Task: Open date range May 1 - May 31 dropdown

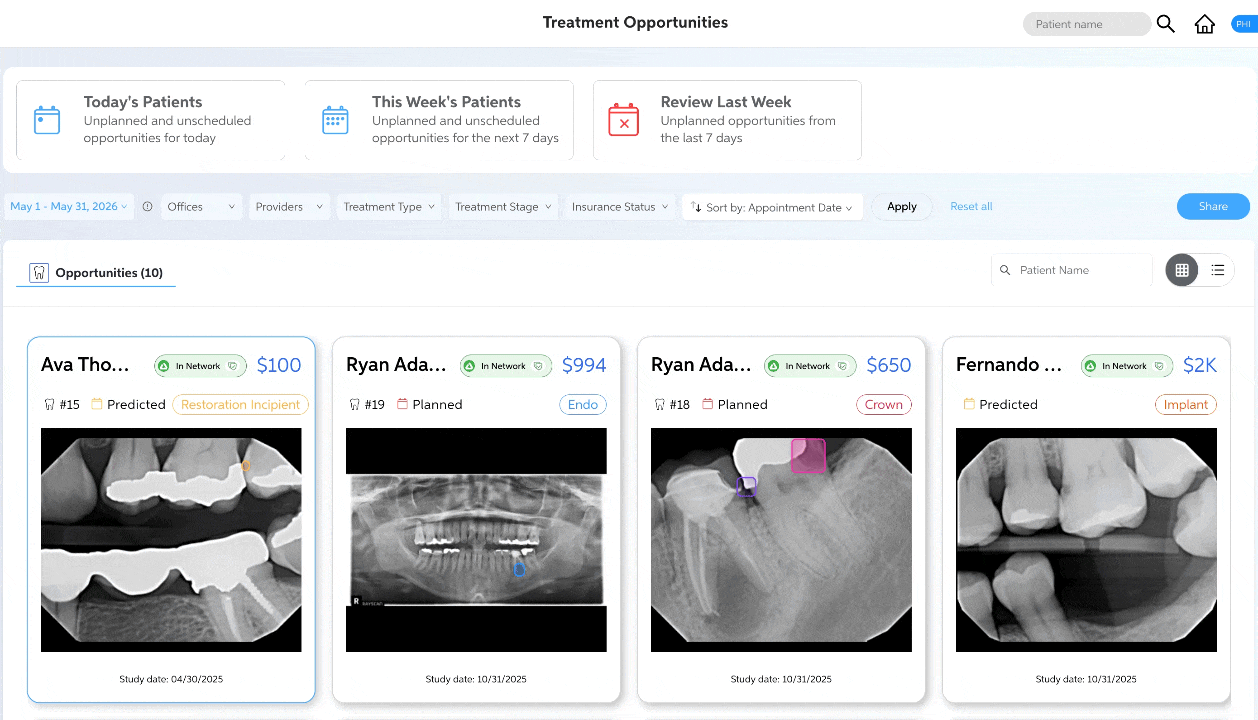Action: pos(68,207)
